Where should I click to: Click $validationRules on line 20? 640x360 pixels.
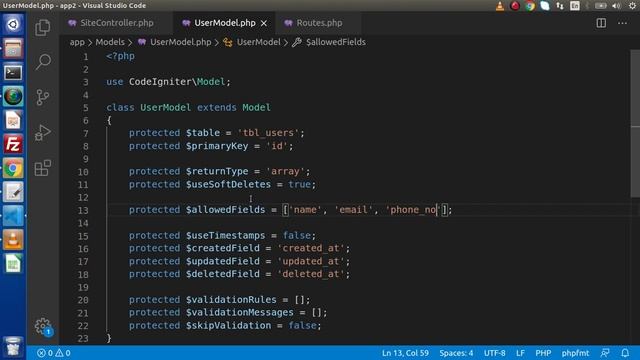(x=231, y=300)
